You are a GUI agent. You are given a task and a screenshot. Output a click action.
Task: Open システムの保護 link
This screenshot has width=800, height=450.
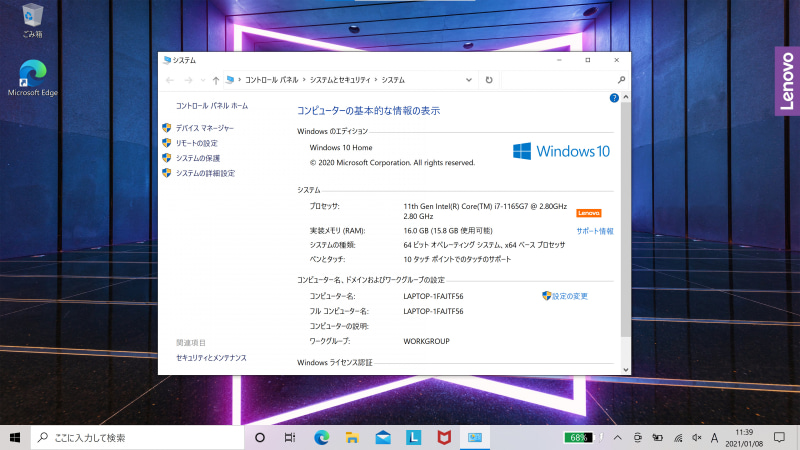click(x=198, y=158)
